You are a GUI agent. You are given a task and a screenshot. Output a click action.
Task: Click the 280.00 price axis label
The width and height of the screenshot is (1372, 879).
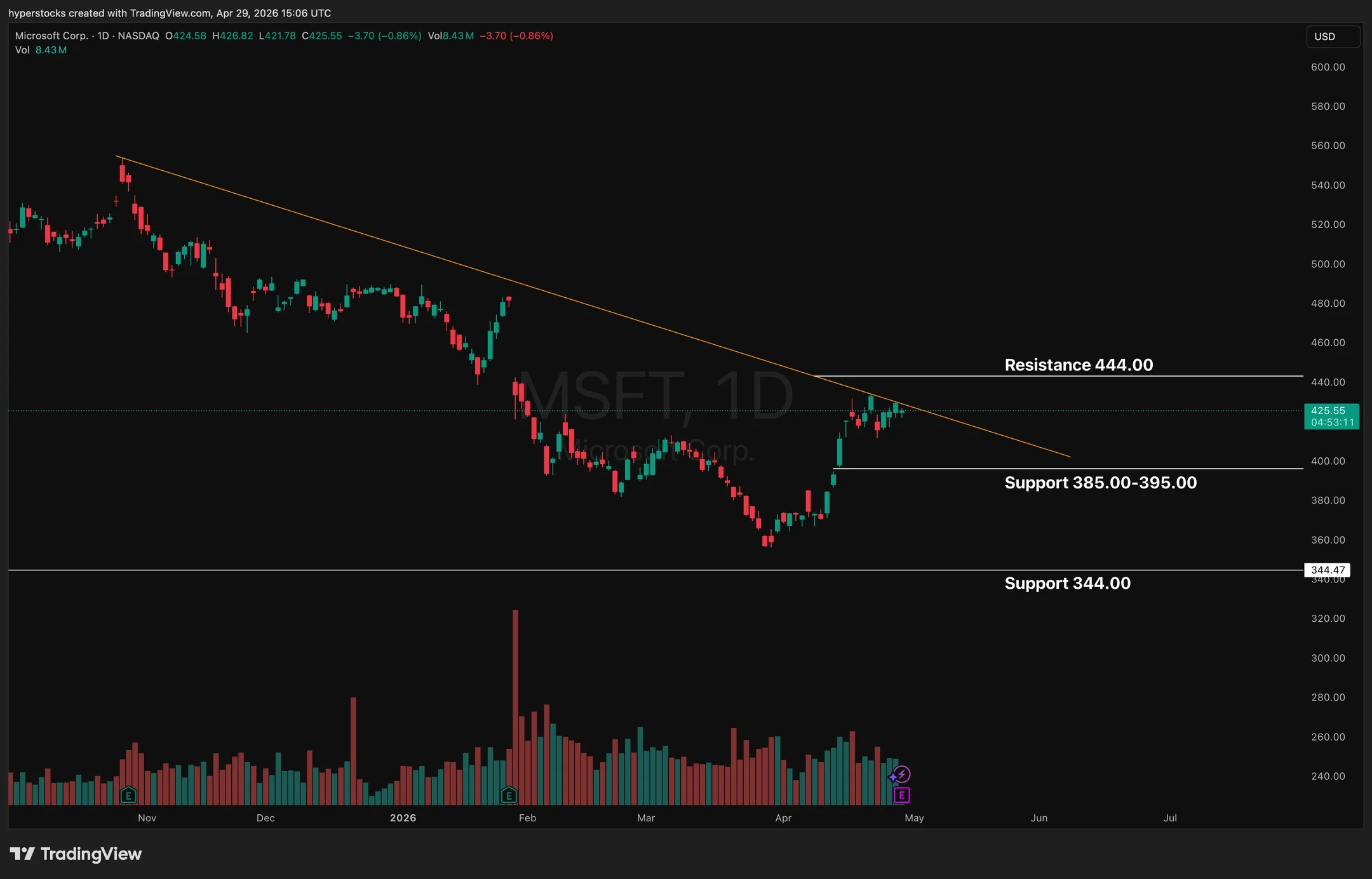pos(1328,697)
